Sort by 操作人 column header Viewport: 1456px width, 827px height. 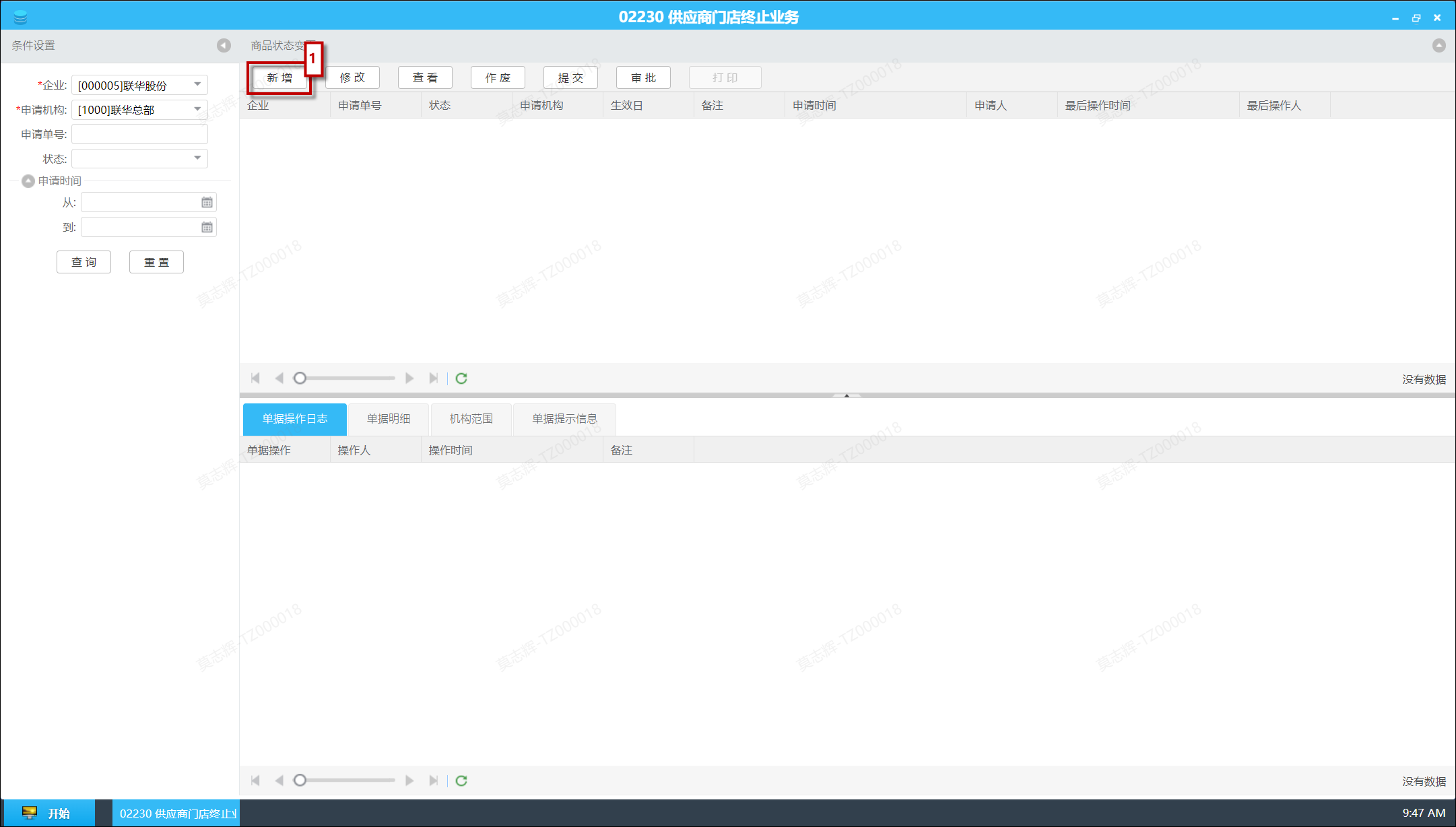coord(376,450)
